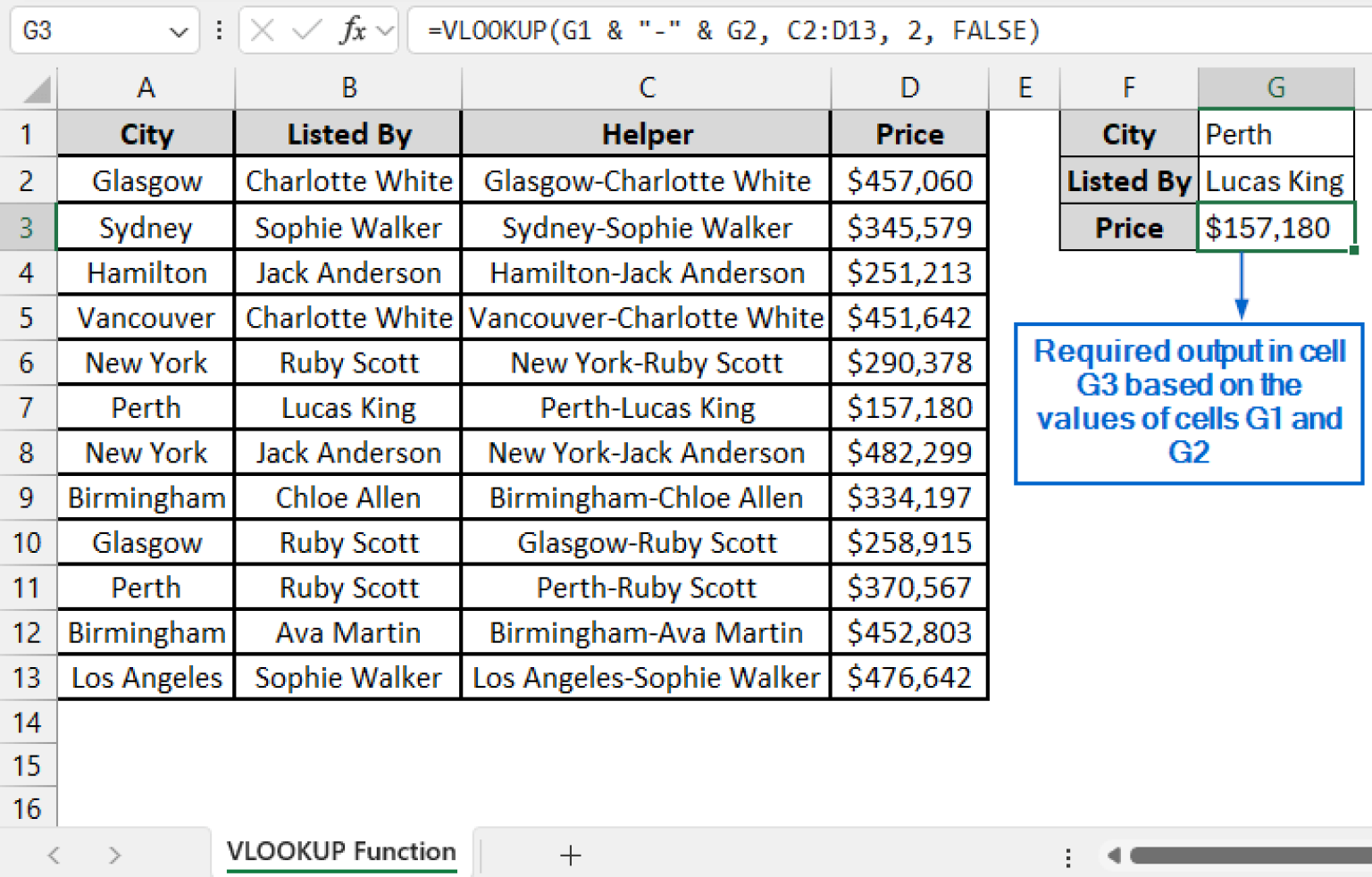Screen dimensions: 1372x877
Task: Click the next sheet navigation arrow
Action: pyautogui.click(x=114, y=855)
